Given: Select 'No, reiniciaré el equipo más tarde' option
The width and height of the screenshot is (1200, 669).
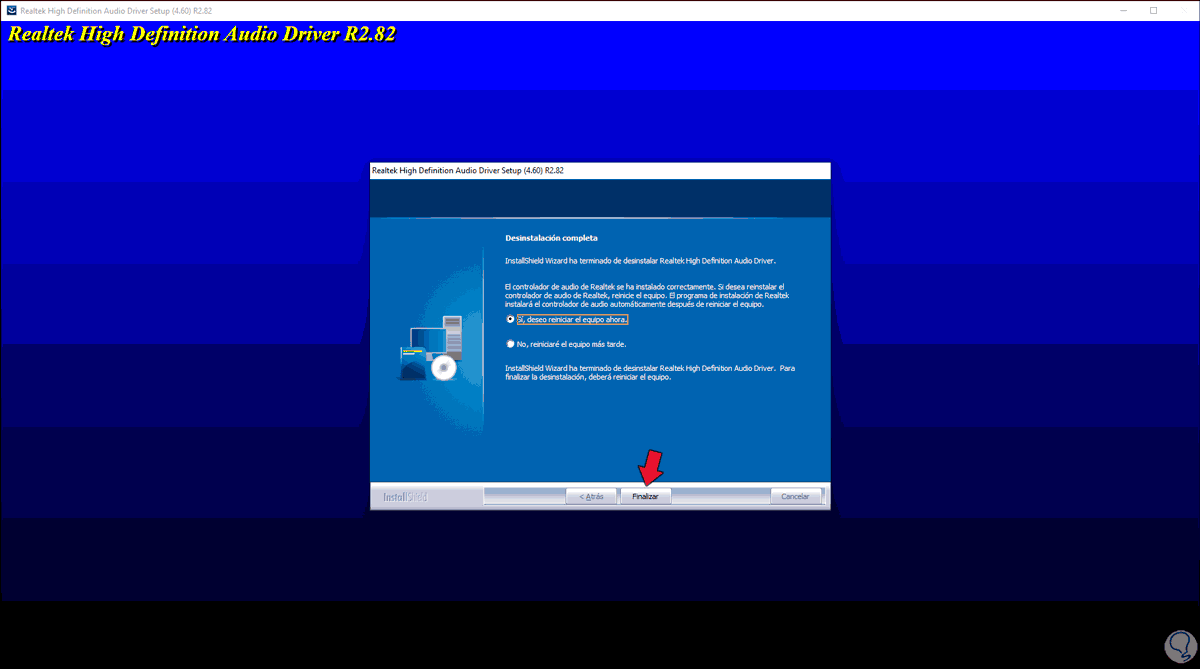Looking at the screenshot, I should coord(511,344).
